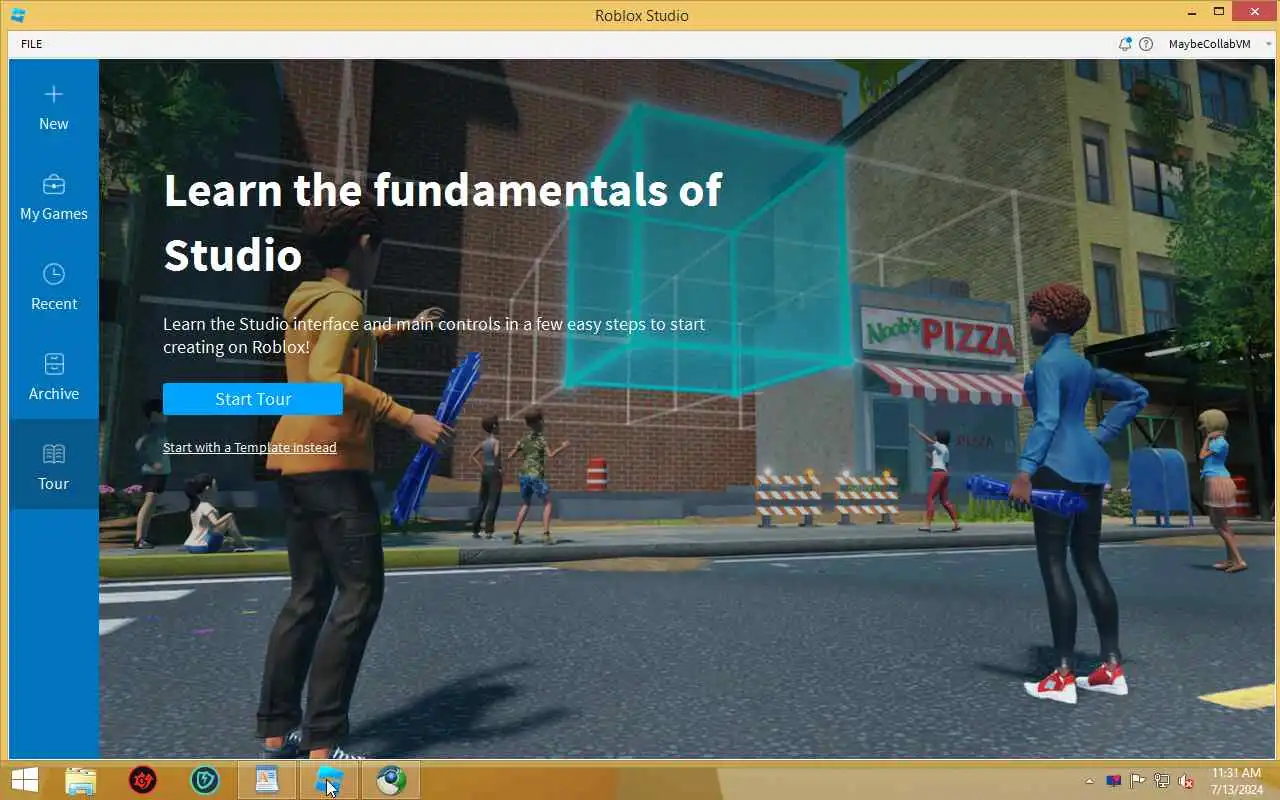Switch to the Archive sidebar tab
This screenshot has width=1280, height=800.
54,375
